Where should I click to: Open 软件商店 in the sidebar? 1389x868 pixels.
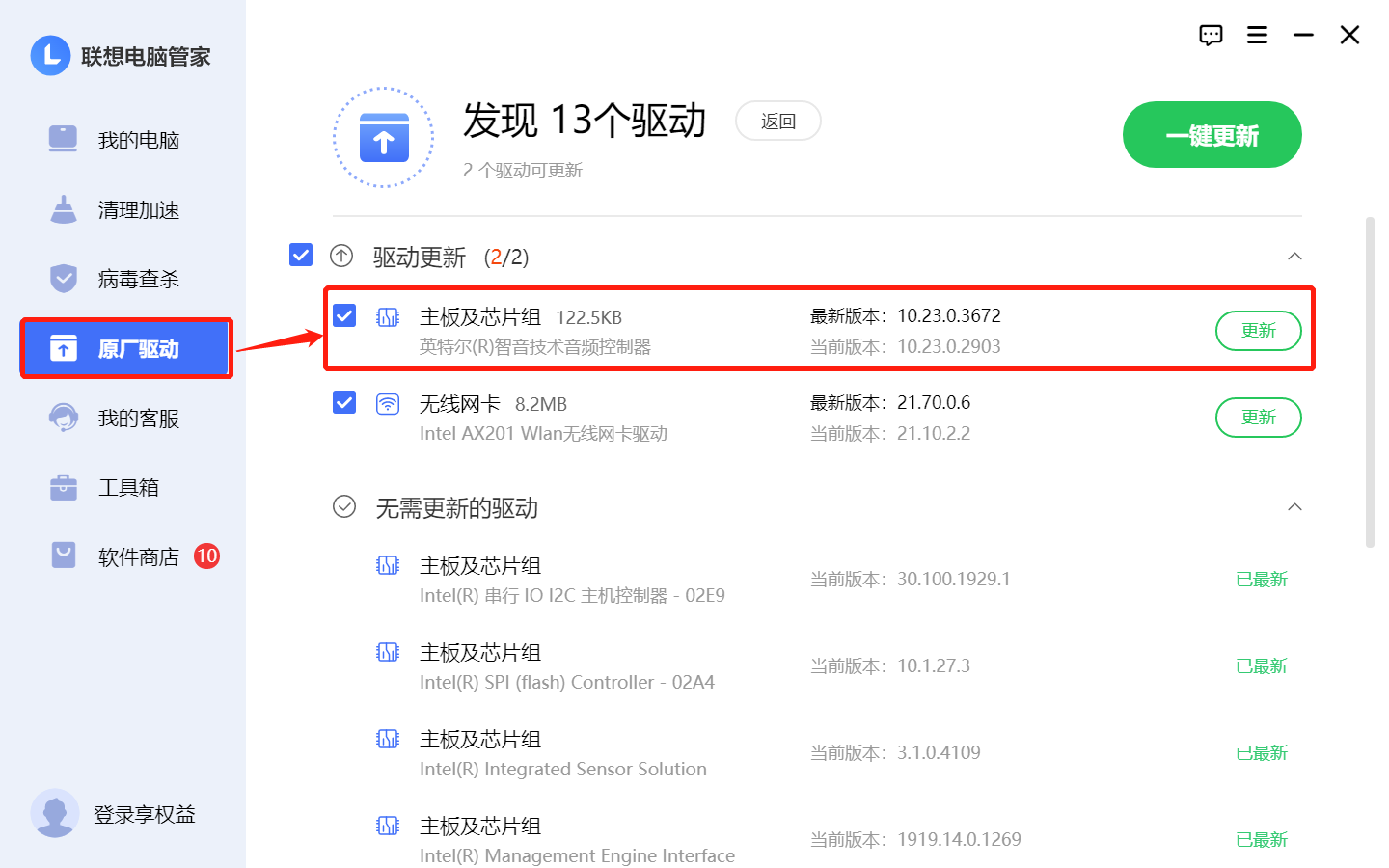click(x=123, y=556)
